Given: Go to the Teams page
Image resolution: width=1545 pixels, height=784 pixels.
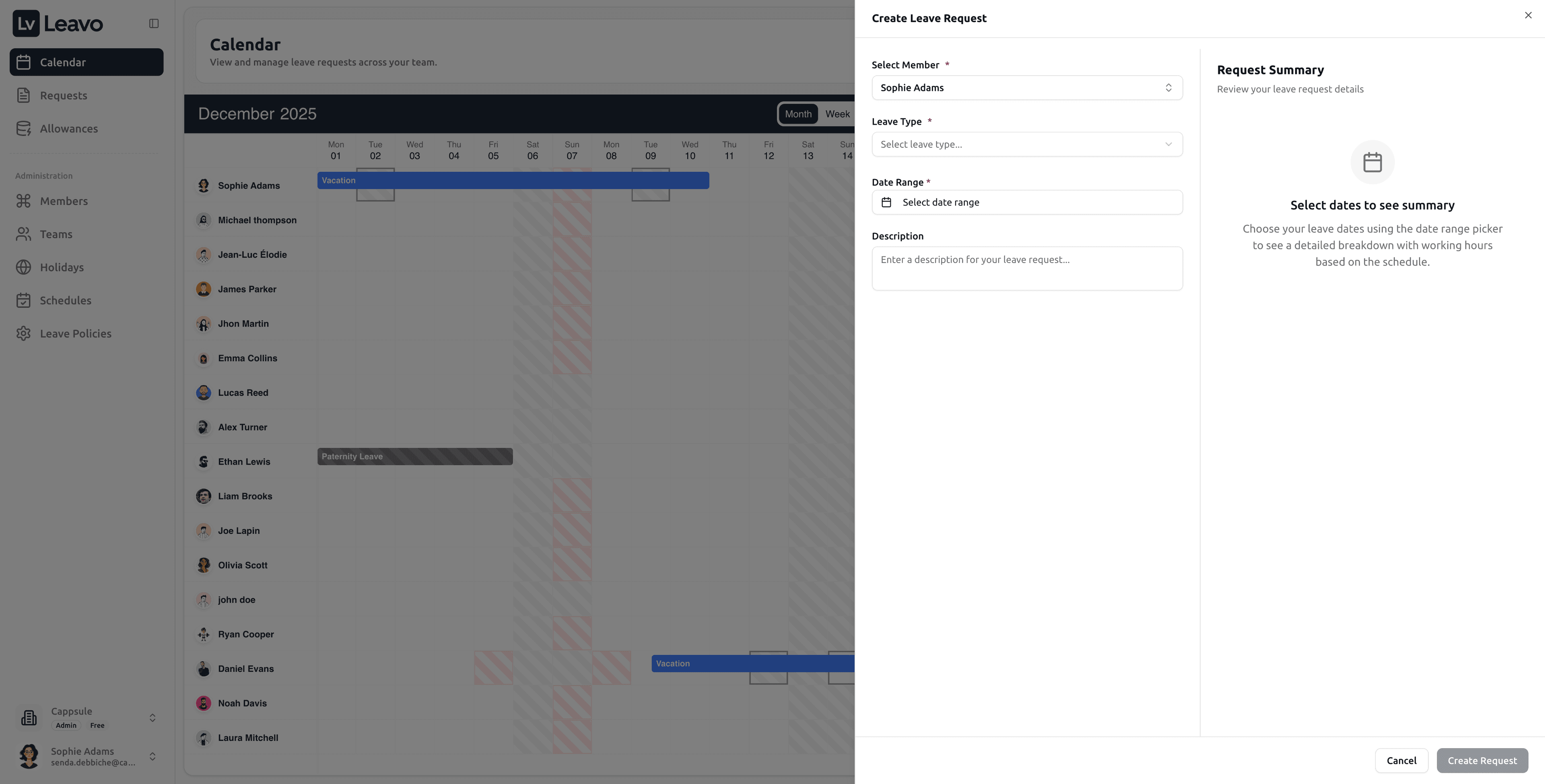Looking at the screenshot, I should tap(56, 235).
